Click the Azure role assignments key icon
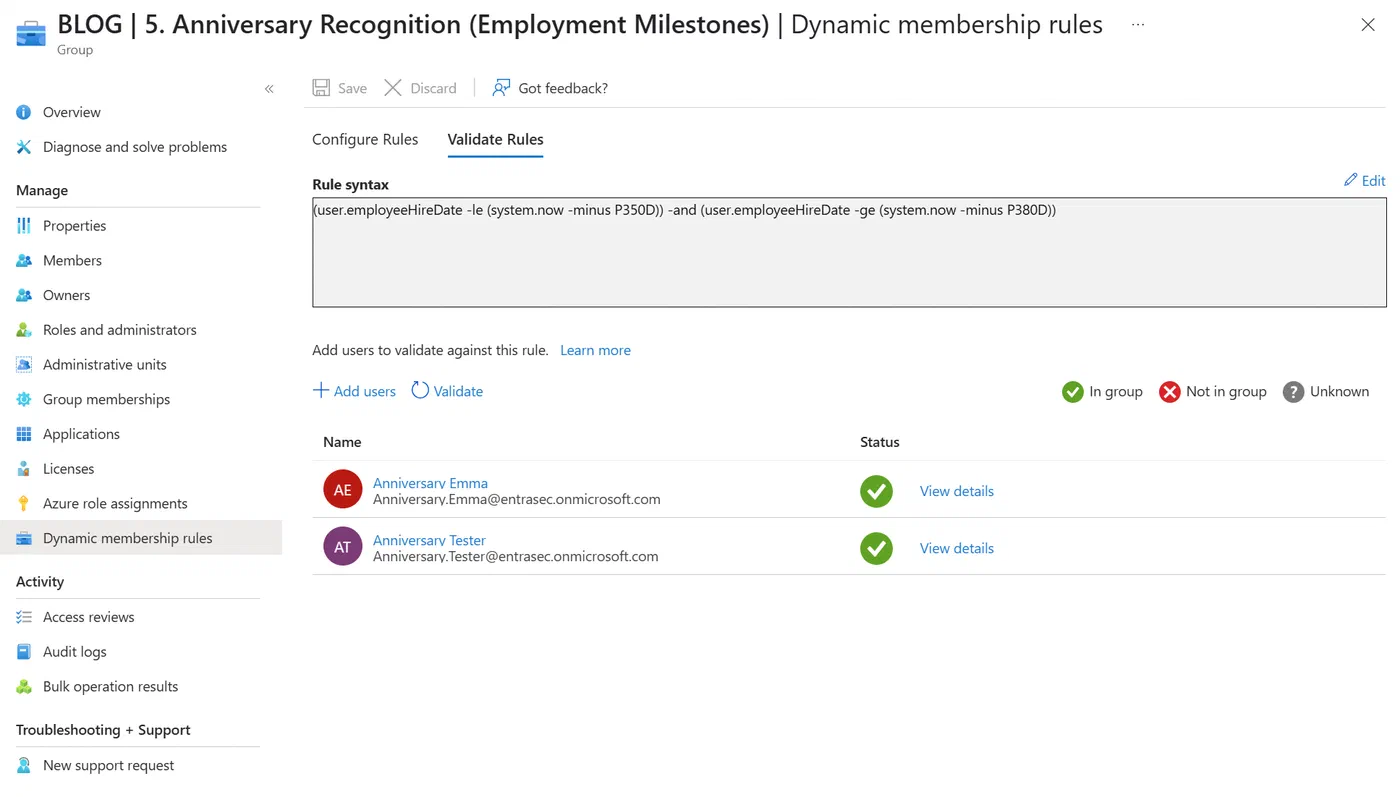 click(24, 503)
